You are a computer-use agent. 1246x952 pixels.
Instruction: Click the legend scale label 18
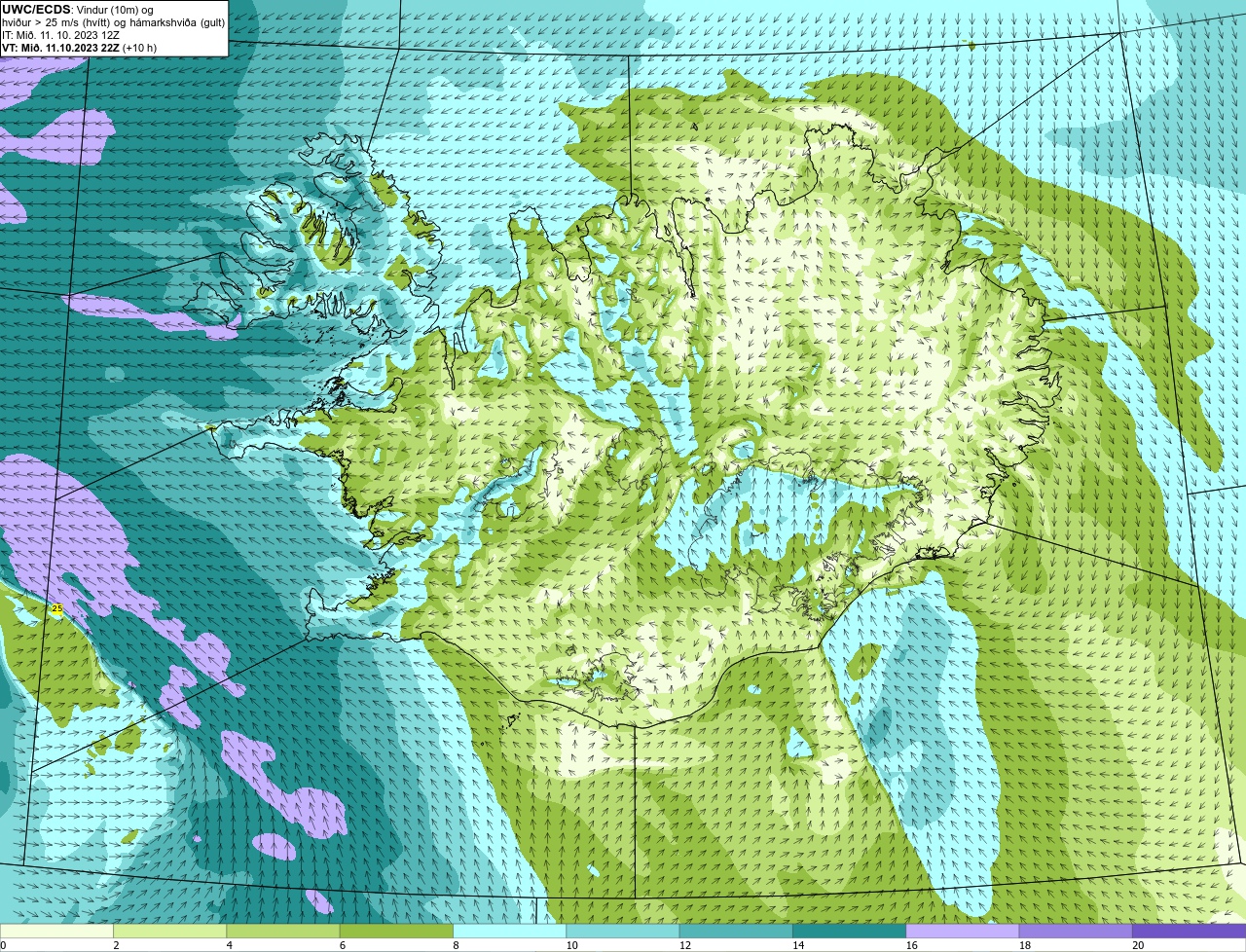tap(1024, 945)
